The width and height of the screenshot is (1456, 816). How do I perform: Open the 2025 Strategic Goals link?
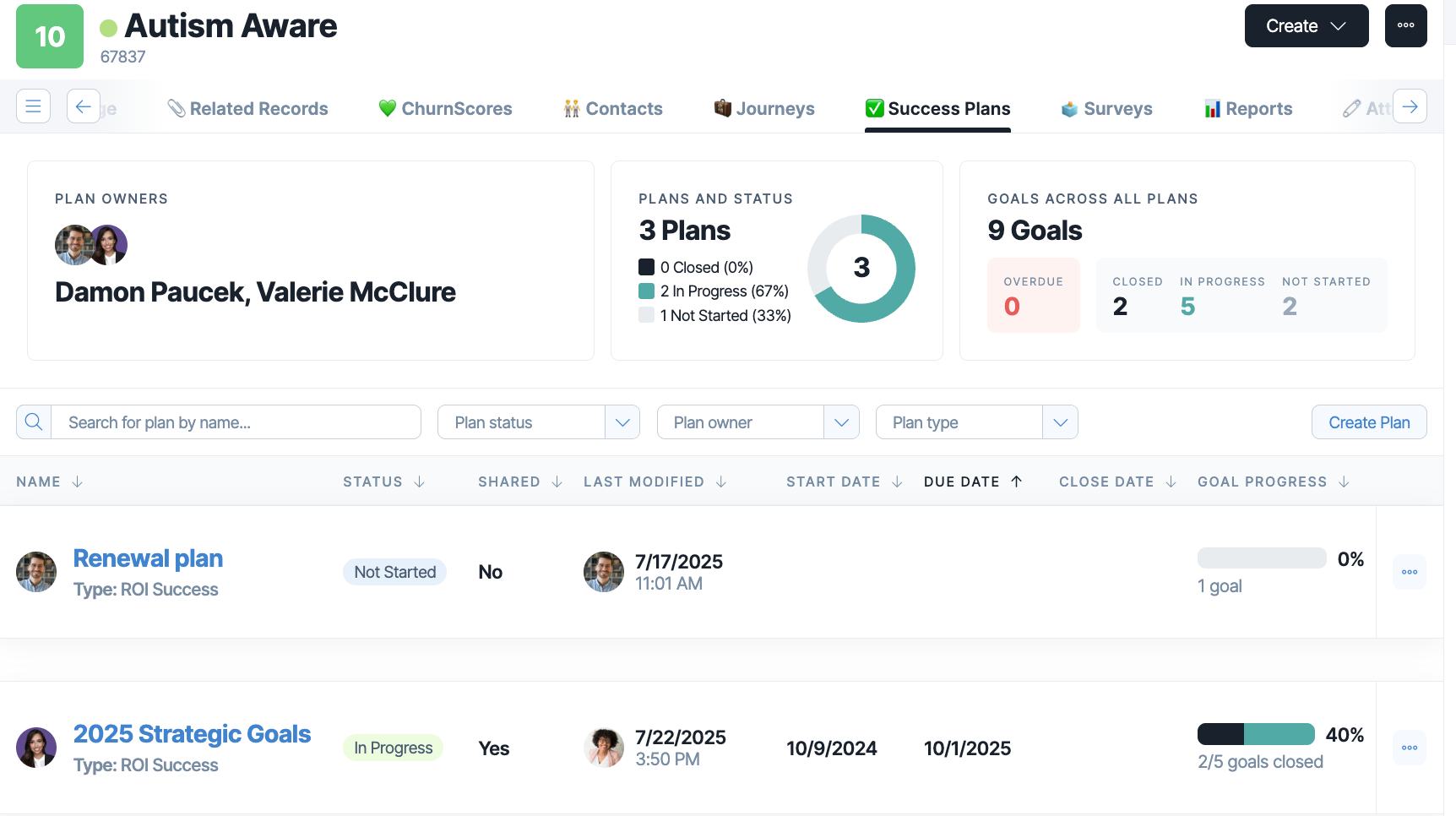[x=192, y=734]
